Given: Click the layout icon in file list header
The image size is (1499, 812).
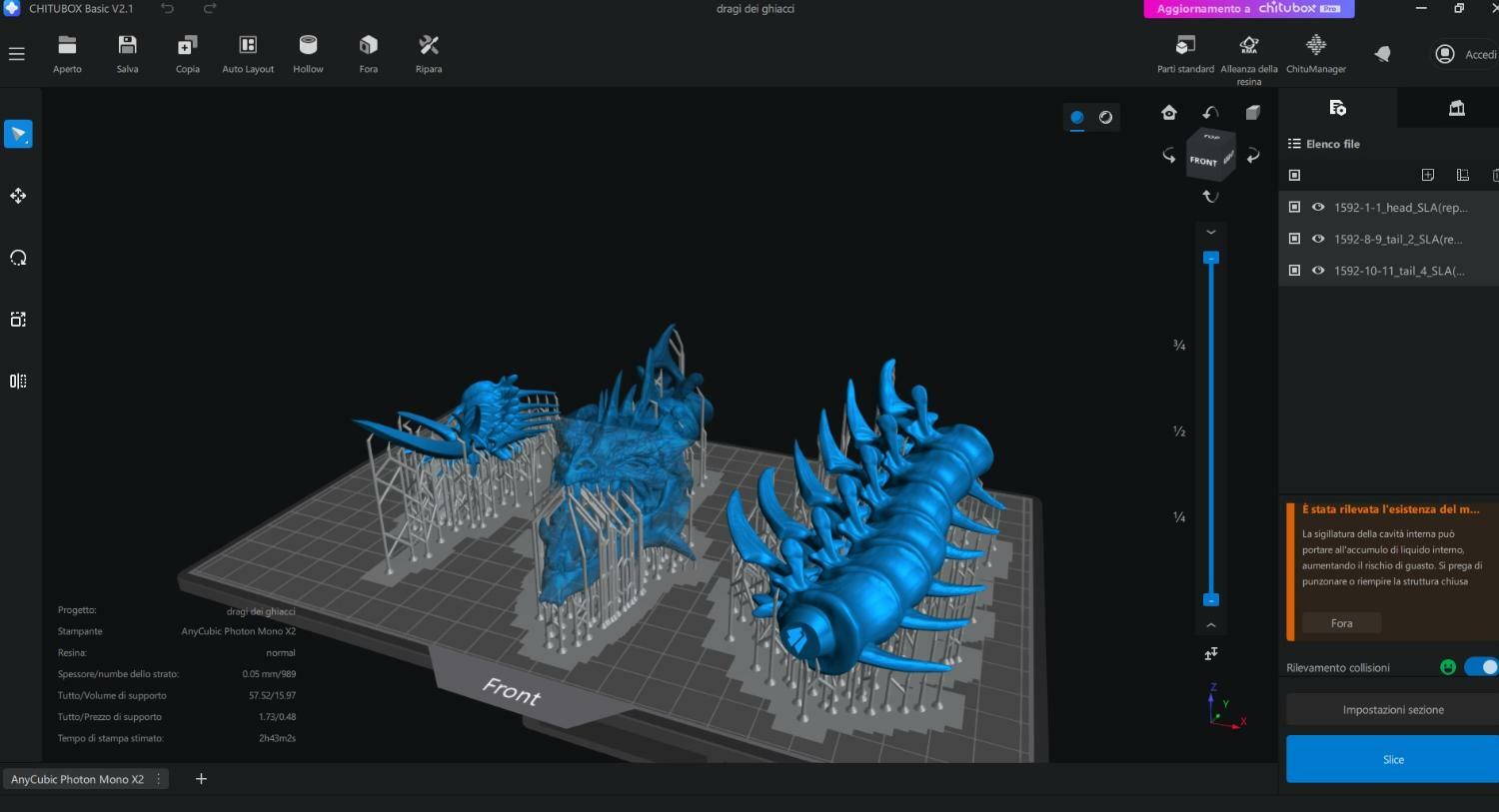Looking at the screenshot, I should (x=1463, y=175).
